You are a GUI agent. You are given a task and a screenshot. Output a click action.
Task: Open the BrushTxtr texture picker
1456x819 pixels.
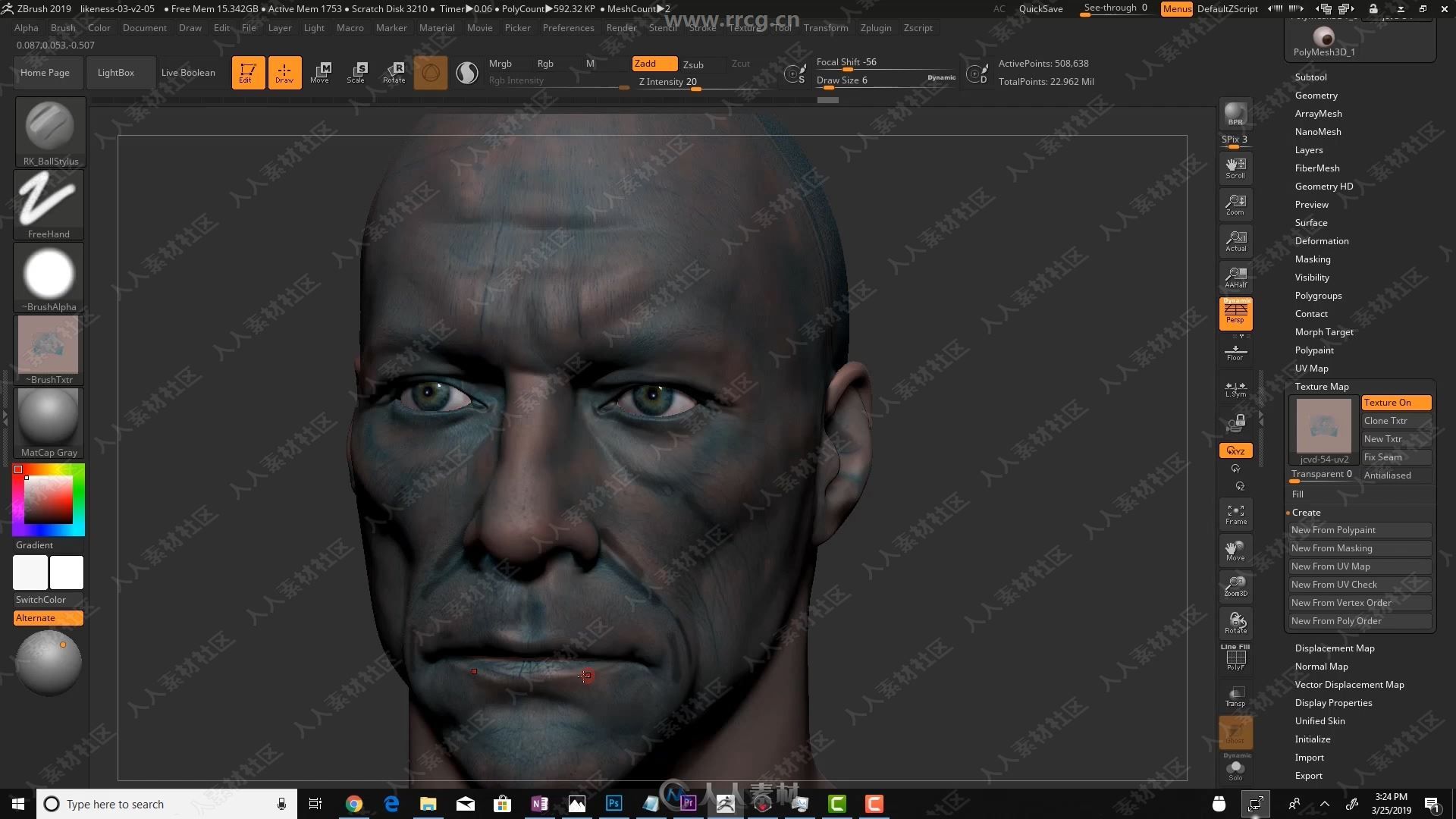click(49, 350)
